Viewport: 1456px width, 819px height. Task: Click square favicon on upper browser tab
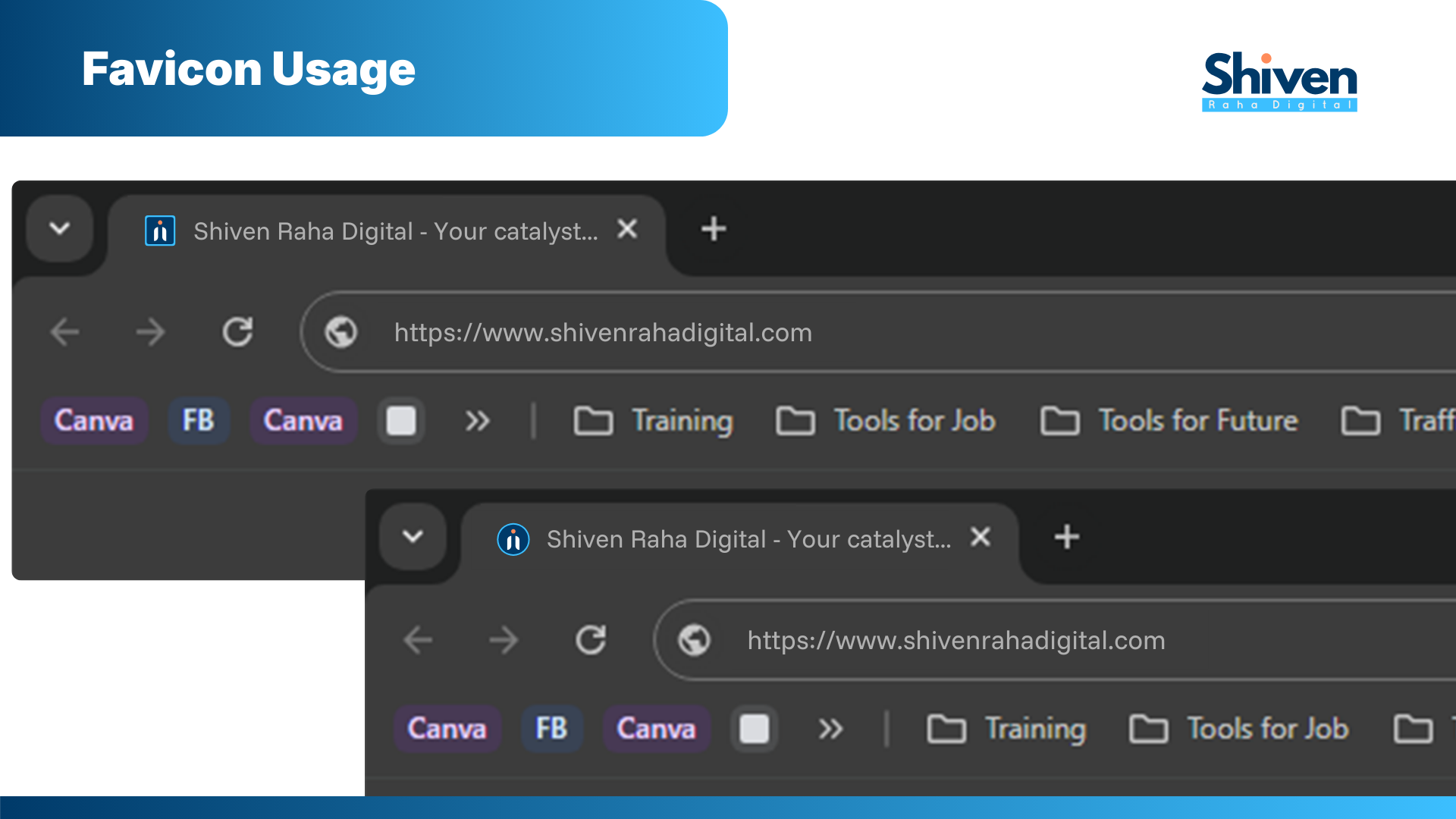[x=160, y=231]
